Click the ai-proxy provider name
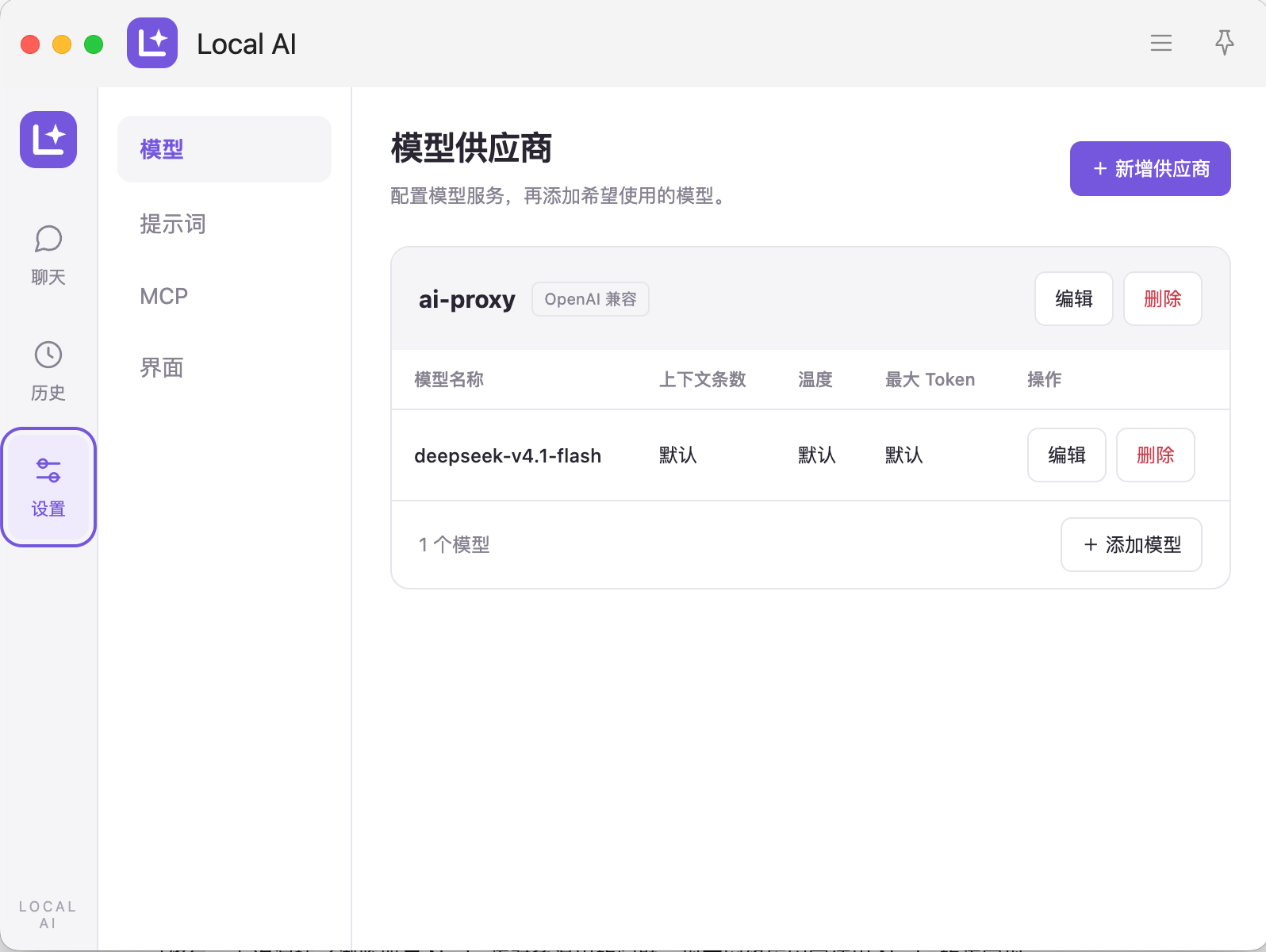 [x=466, y=300]
